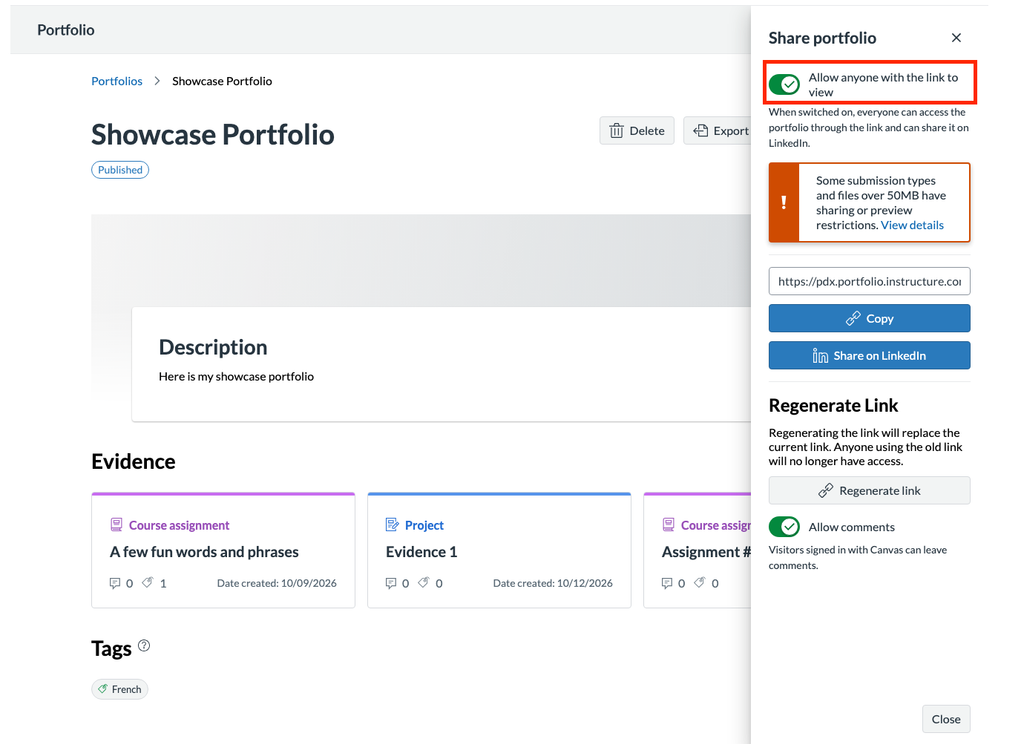Click the French tag chip
1024x744 pixels.
pos(120,689)
